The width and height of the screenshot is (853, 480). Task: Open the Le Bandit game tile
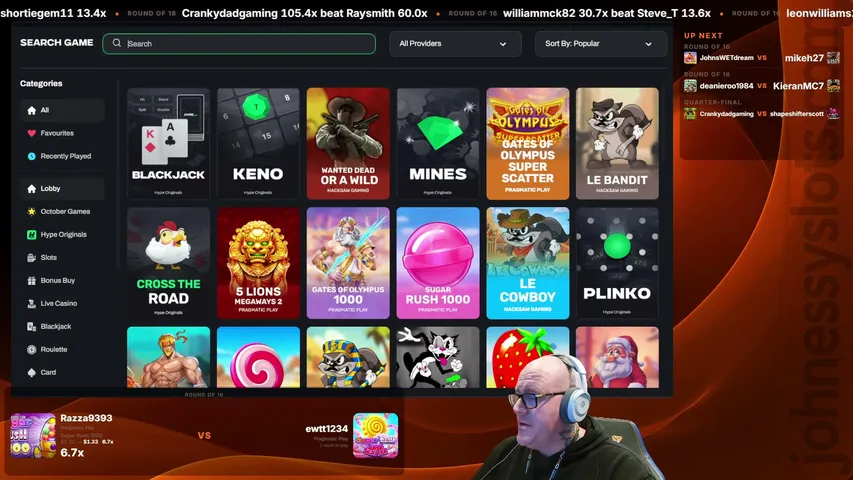point(617,144)
